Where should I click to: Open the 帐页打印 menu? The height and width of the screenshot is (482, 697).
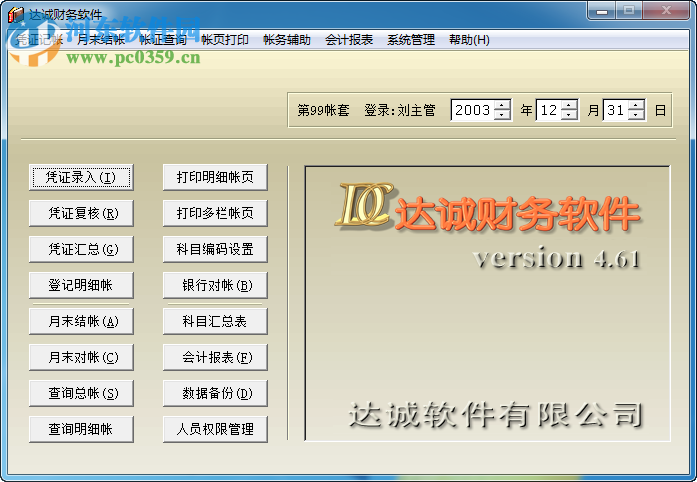(225, 40)
